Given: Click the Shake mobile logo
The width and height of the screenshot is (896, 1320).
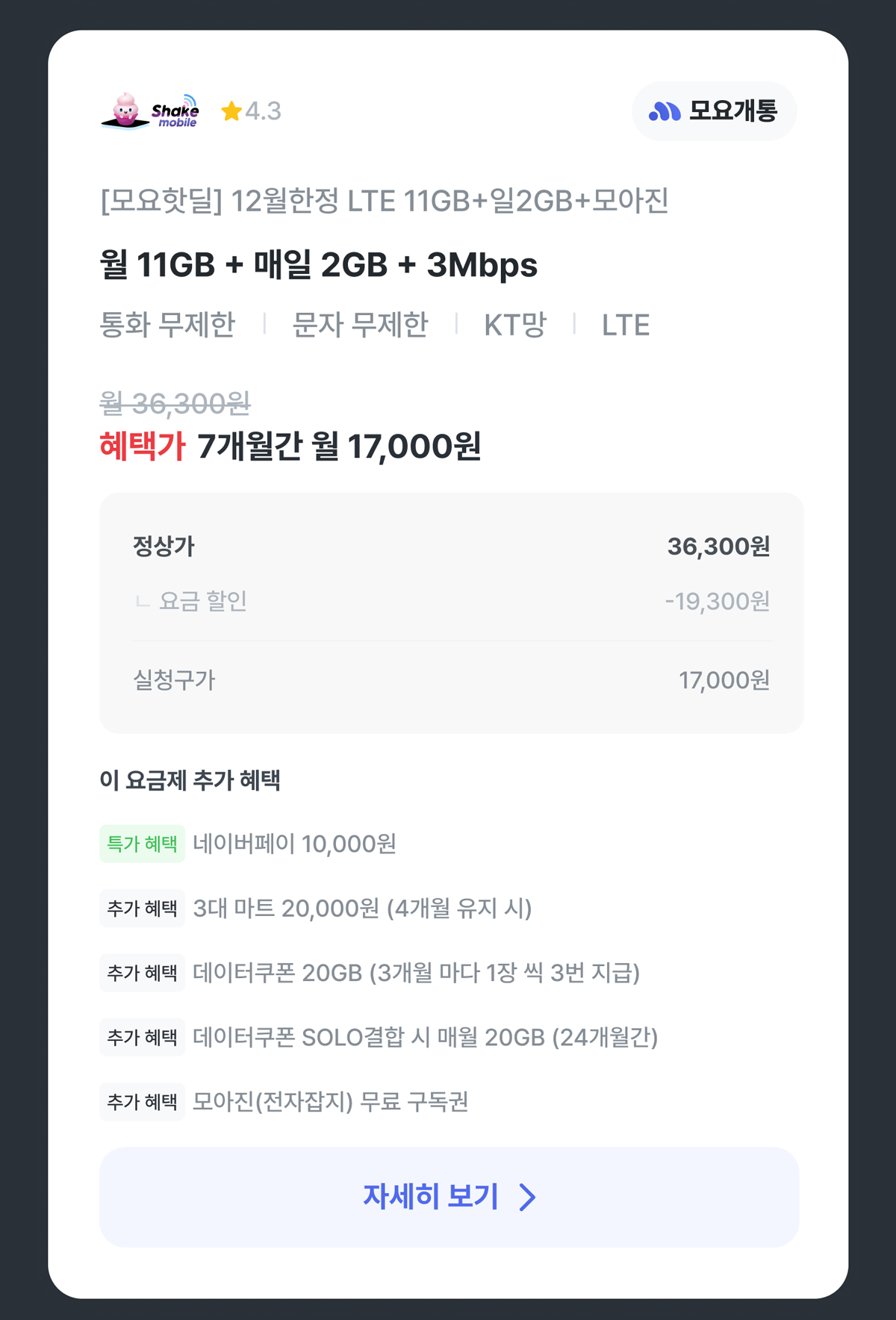Looking at the screenshot, I should pyautogui.click(x=150, y=111).
